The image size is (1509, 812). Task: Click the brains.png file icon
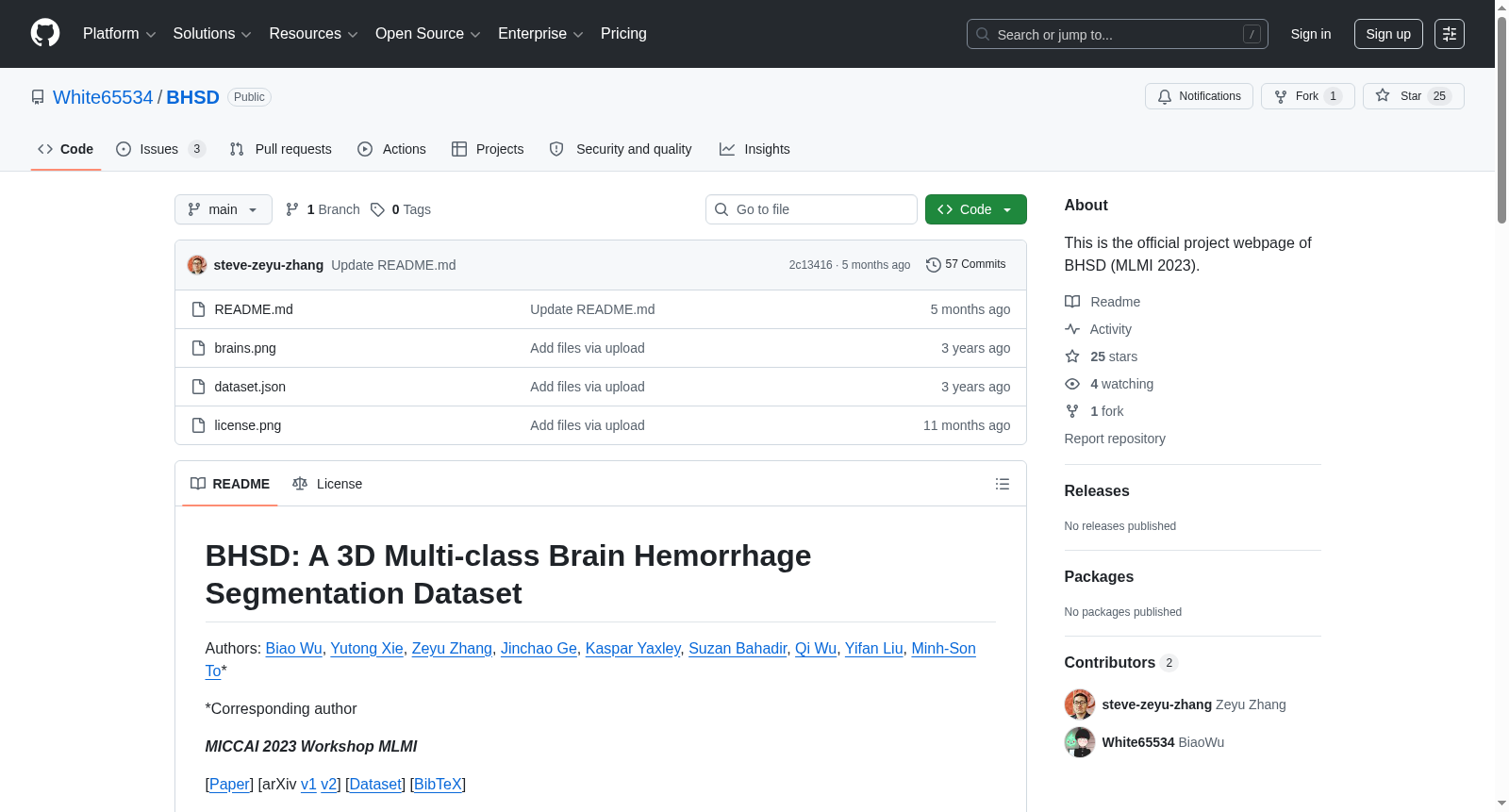click(198, 348)
